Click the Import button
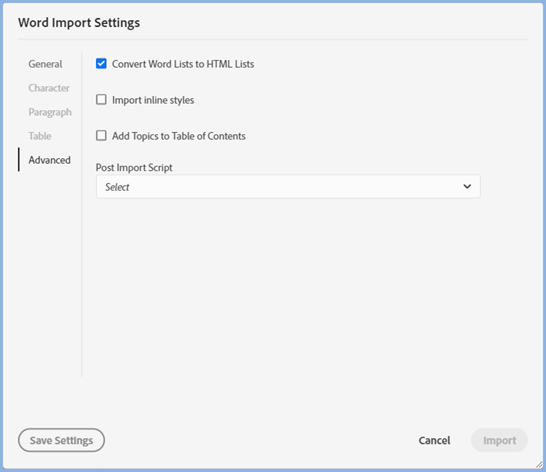The image size is (546, 472). tap(499, 440)
